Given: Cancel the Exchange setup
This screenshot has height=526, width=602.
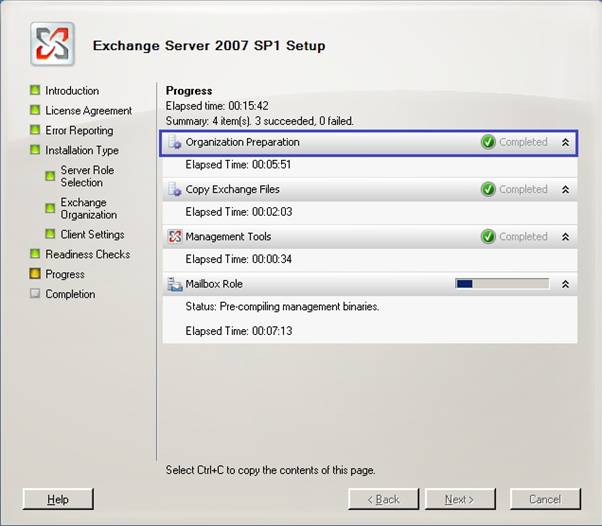Looking at the screenshot, I should pyautogui.click(x=545, y=499).
